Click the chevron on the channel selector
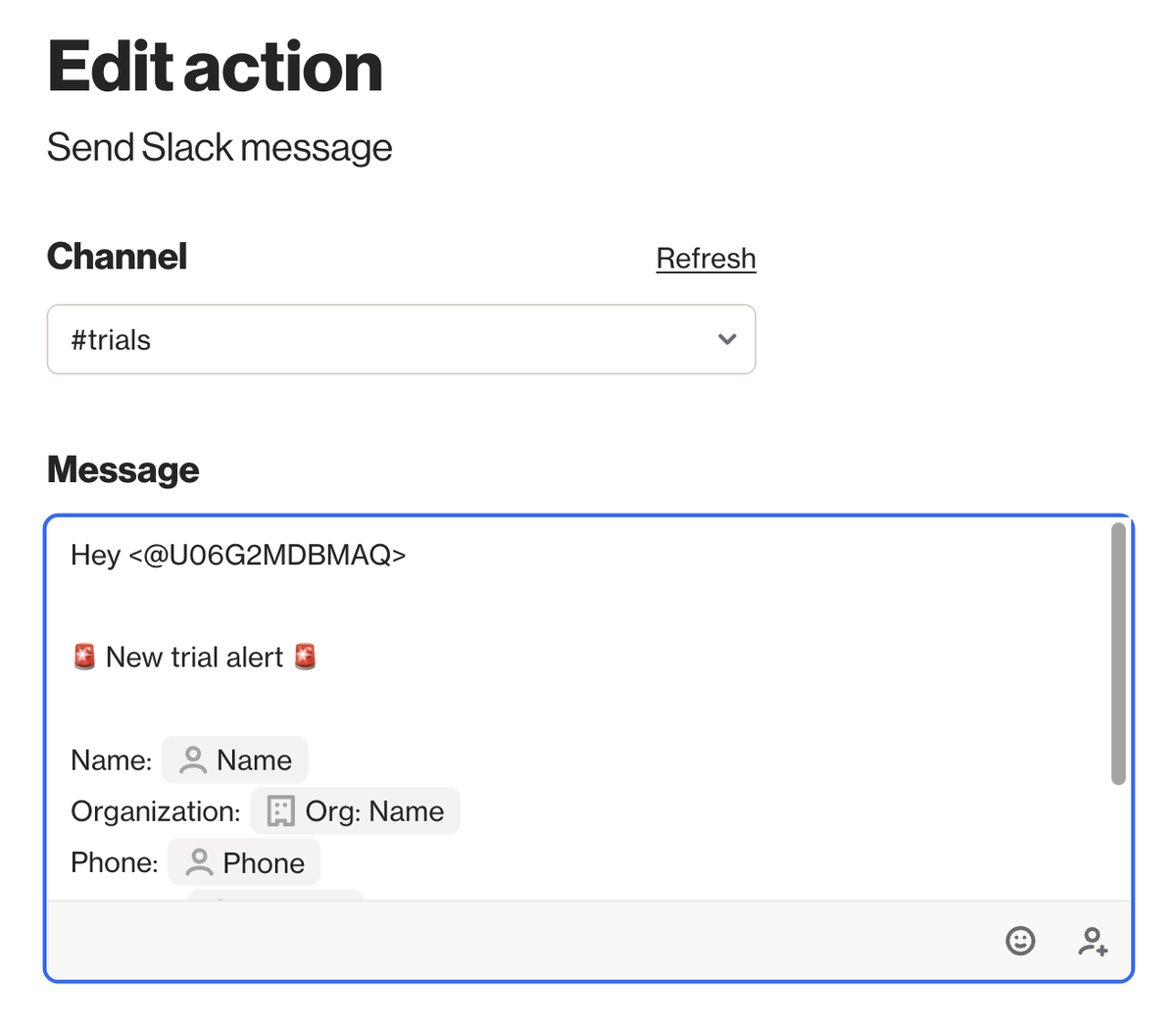Screen dimensions: 1176x1029 [x=726, y=339]
